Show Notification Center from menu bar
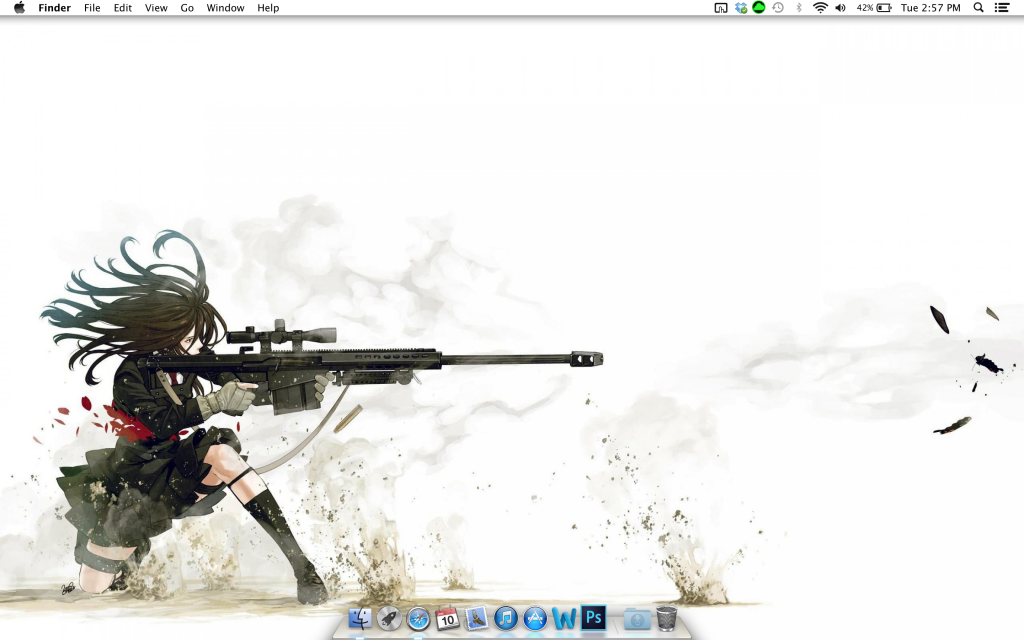Screen dimensions: 1024x640 point(1002,8)
